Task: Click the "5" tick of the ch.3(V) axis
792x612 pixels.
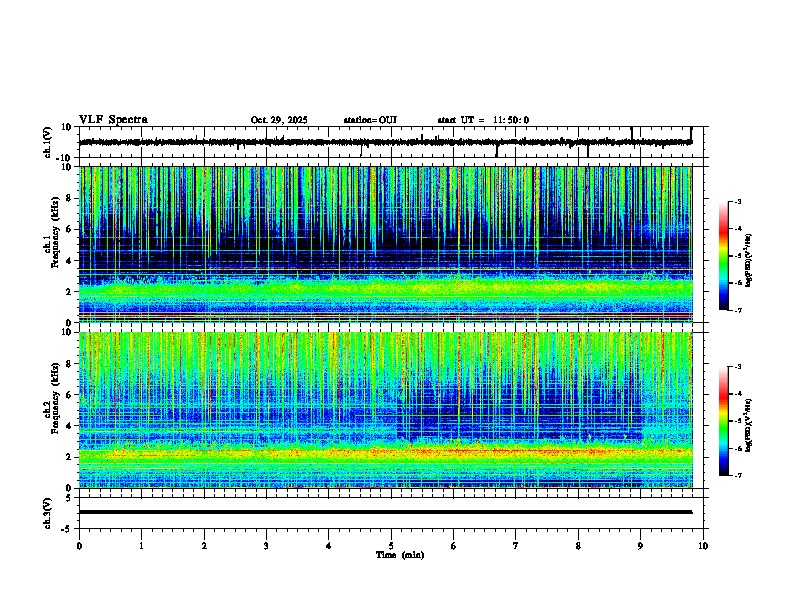Action: tap(70, 497)
